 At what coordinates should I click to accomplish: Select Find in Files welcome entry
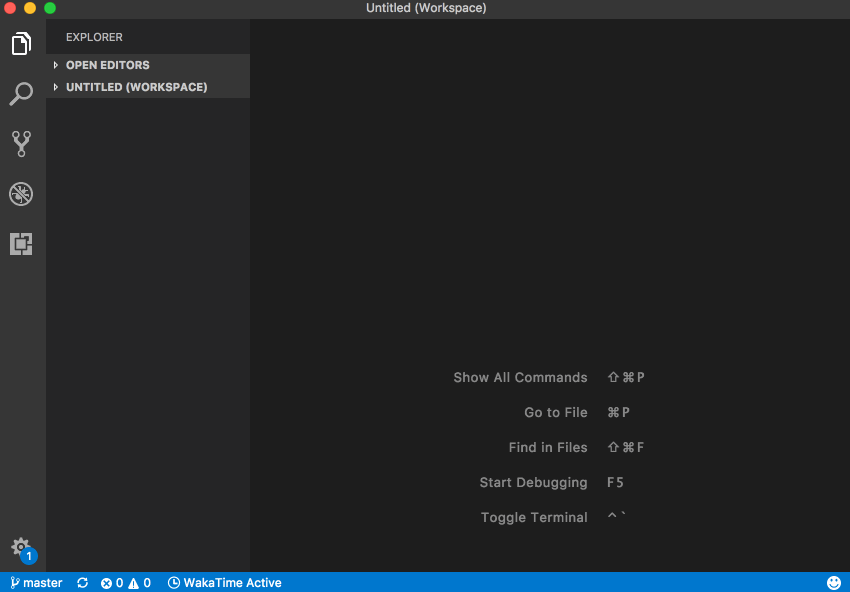[x=548, y=447]
